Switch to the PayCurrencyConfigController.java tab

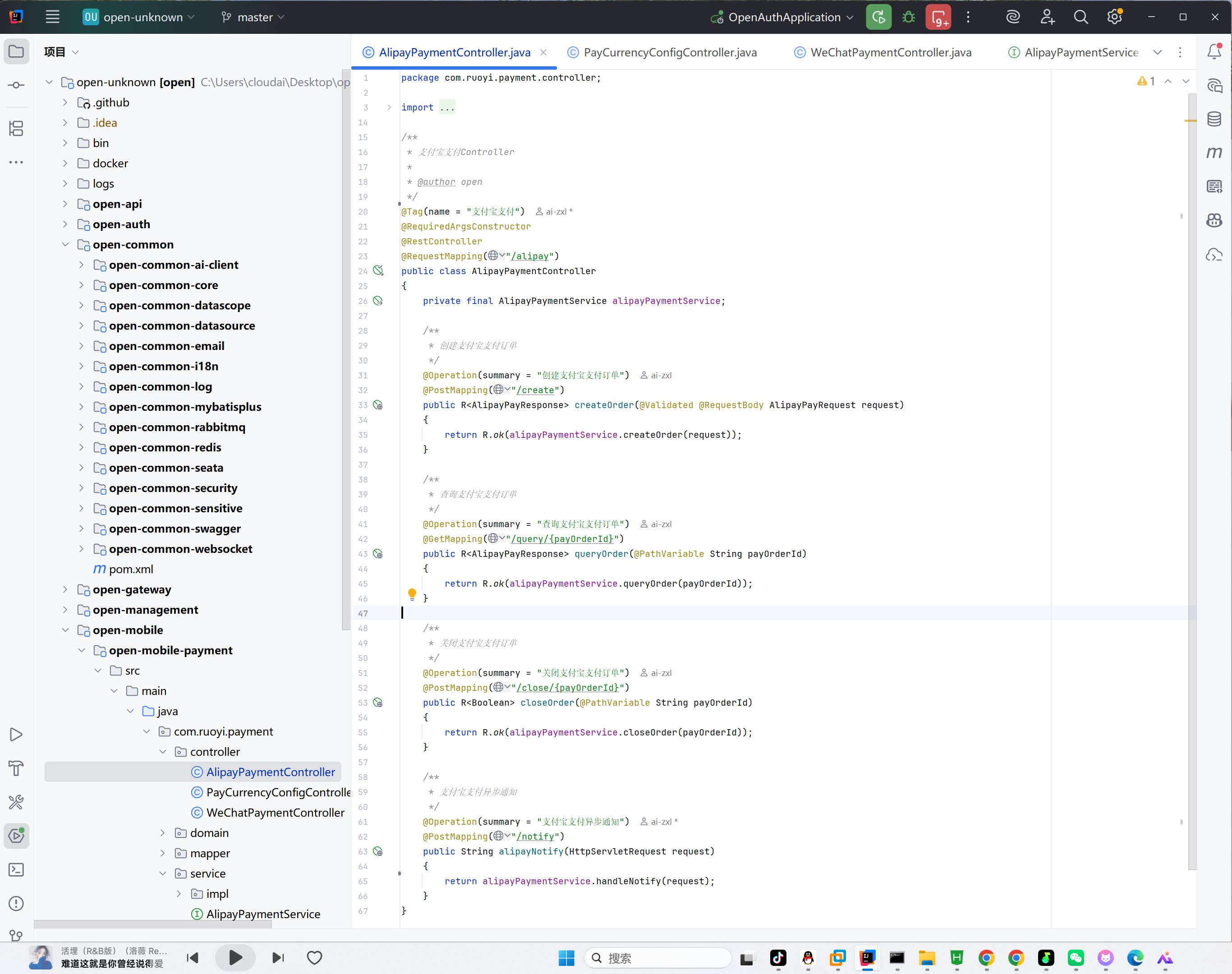(663, 52)
